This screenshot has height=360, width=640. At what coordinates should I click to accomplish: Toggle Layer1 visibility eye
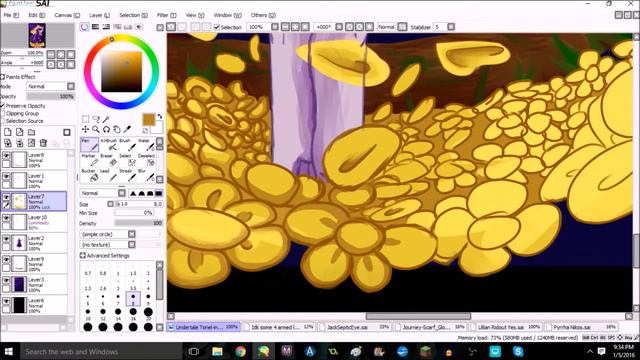pos(6,176)
